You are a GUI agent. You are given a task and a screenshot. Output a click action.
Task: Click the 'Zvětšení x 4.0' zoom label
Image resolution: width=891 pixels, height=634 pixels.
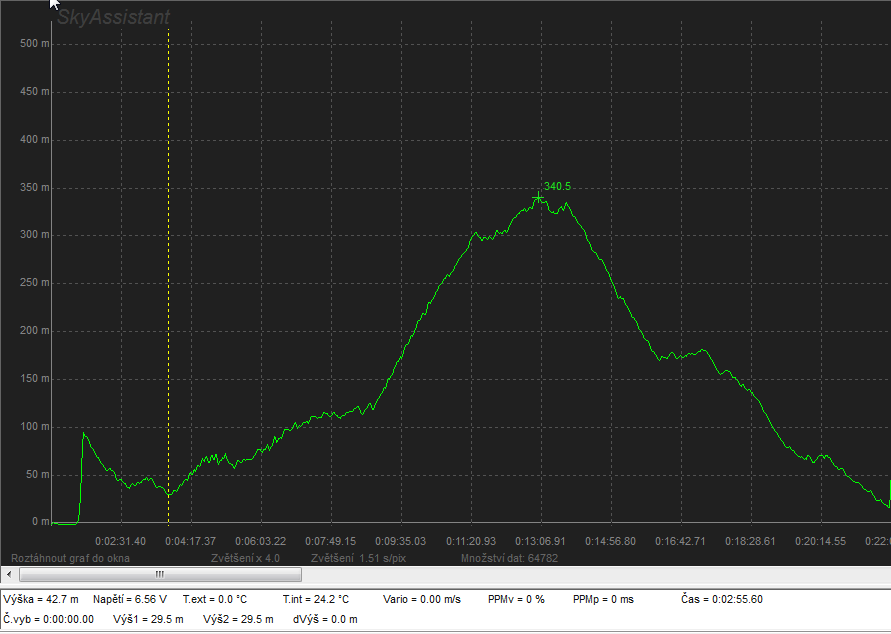pyautogui.click(x=246, y=557)
